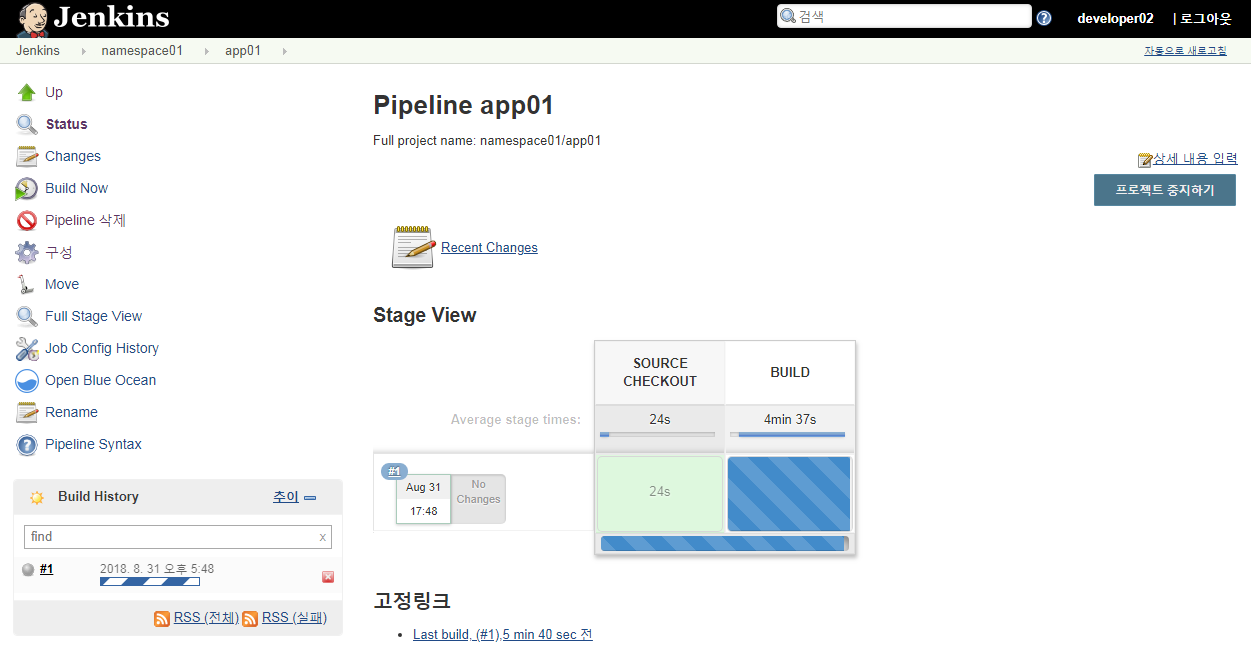Click the 구성 gear icon
Screen dimensions: 1251x650
point(27,253)
